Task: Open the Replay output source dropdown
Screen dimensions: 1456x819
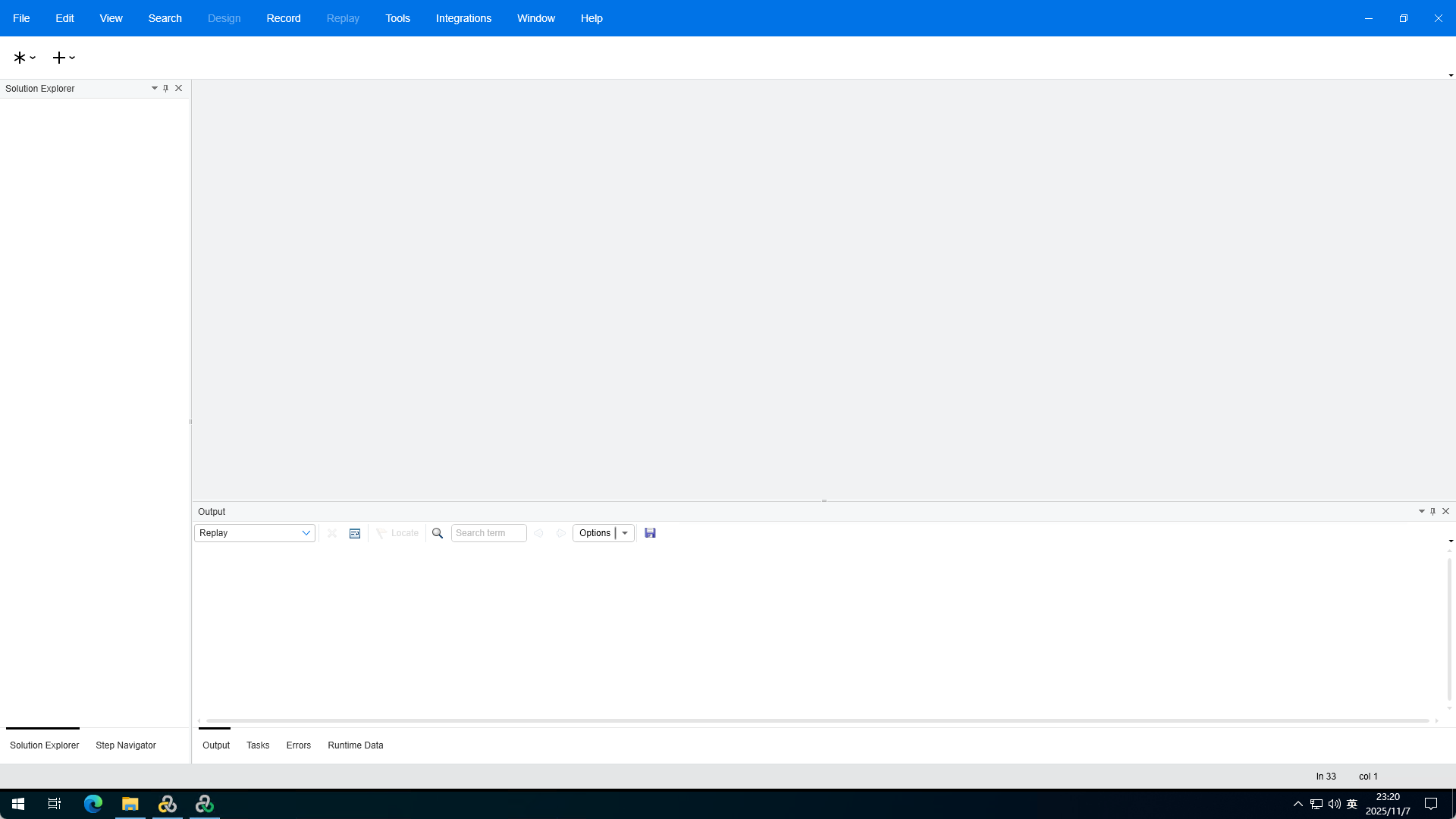Action: coord(306,533)
